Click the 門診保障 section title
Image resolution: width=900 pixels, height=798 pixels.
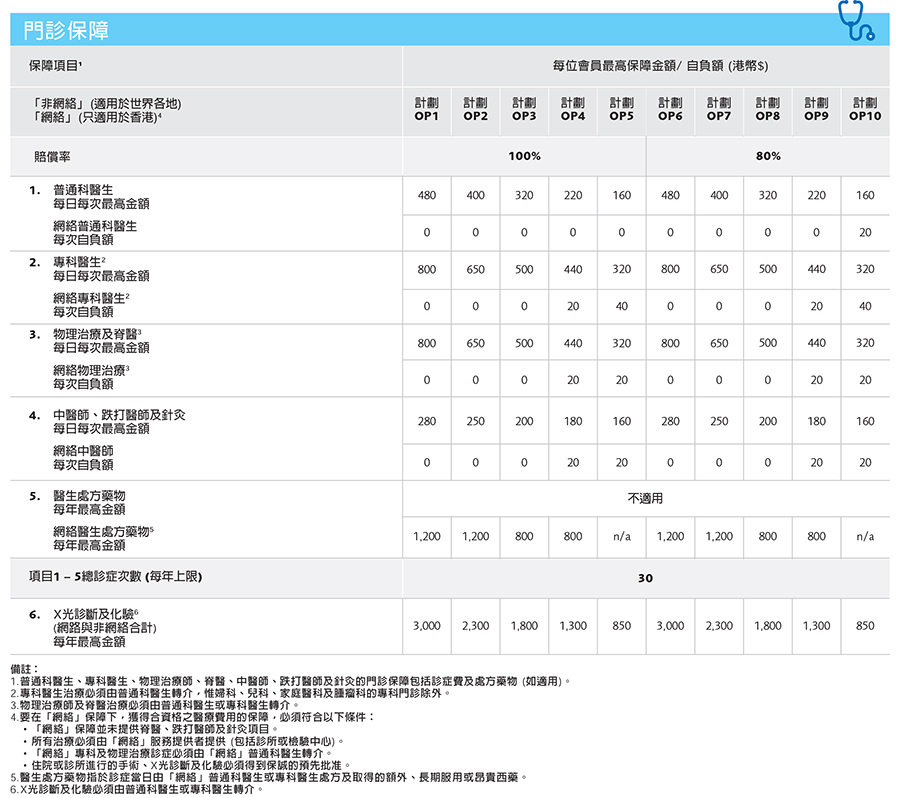66,31
